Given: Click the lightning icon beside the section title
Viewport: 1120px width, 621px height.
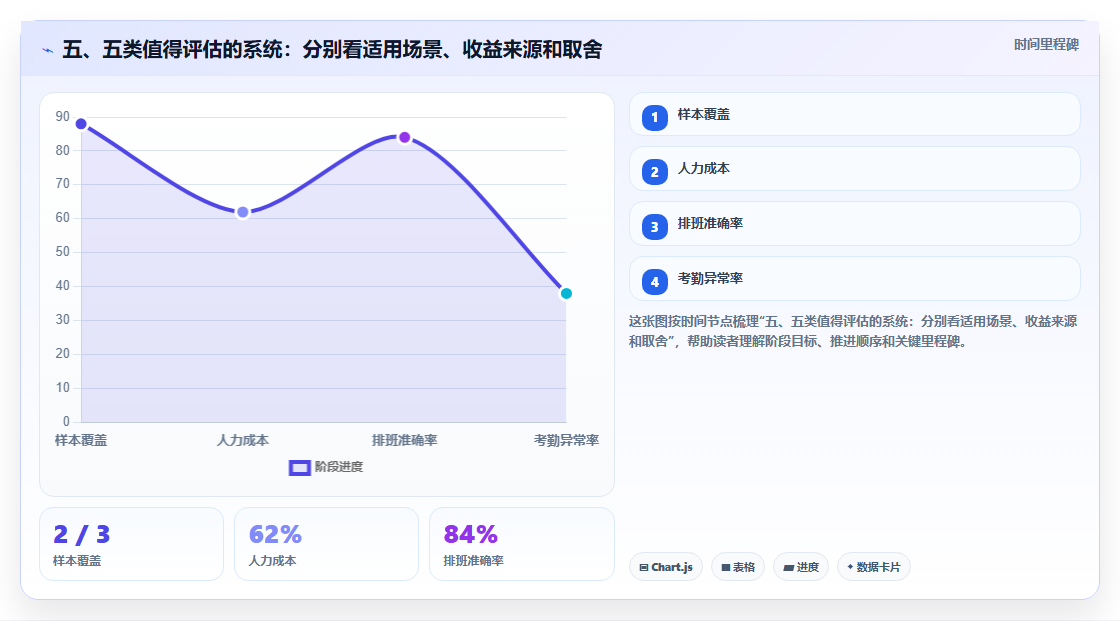Looking at the screenshot, I should click(x=47, y=50).
